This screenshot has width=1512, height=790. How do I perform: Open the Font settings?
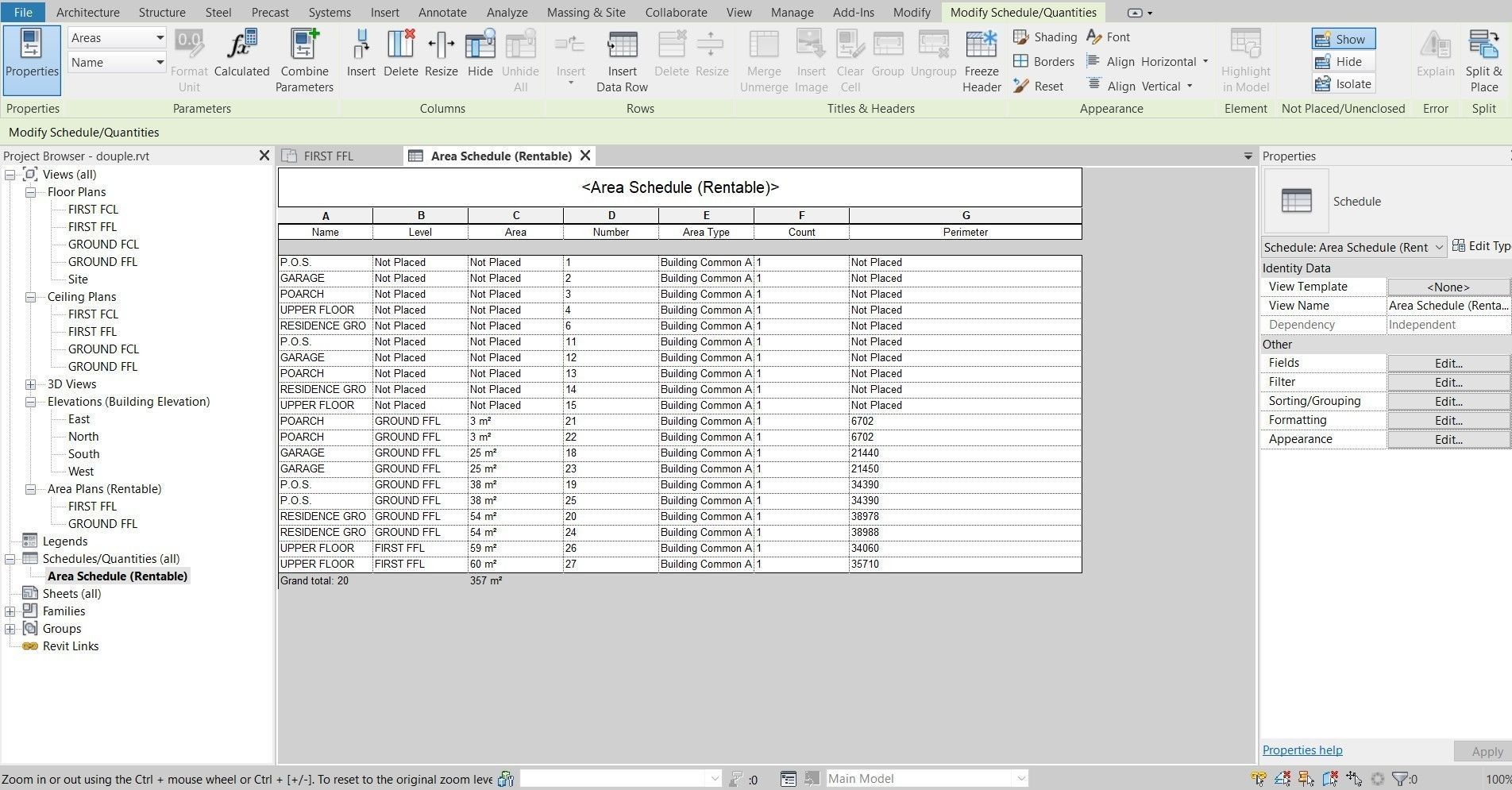[1108, 37]
